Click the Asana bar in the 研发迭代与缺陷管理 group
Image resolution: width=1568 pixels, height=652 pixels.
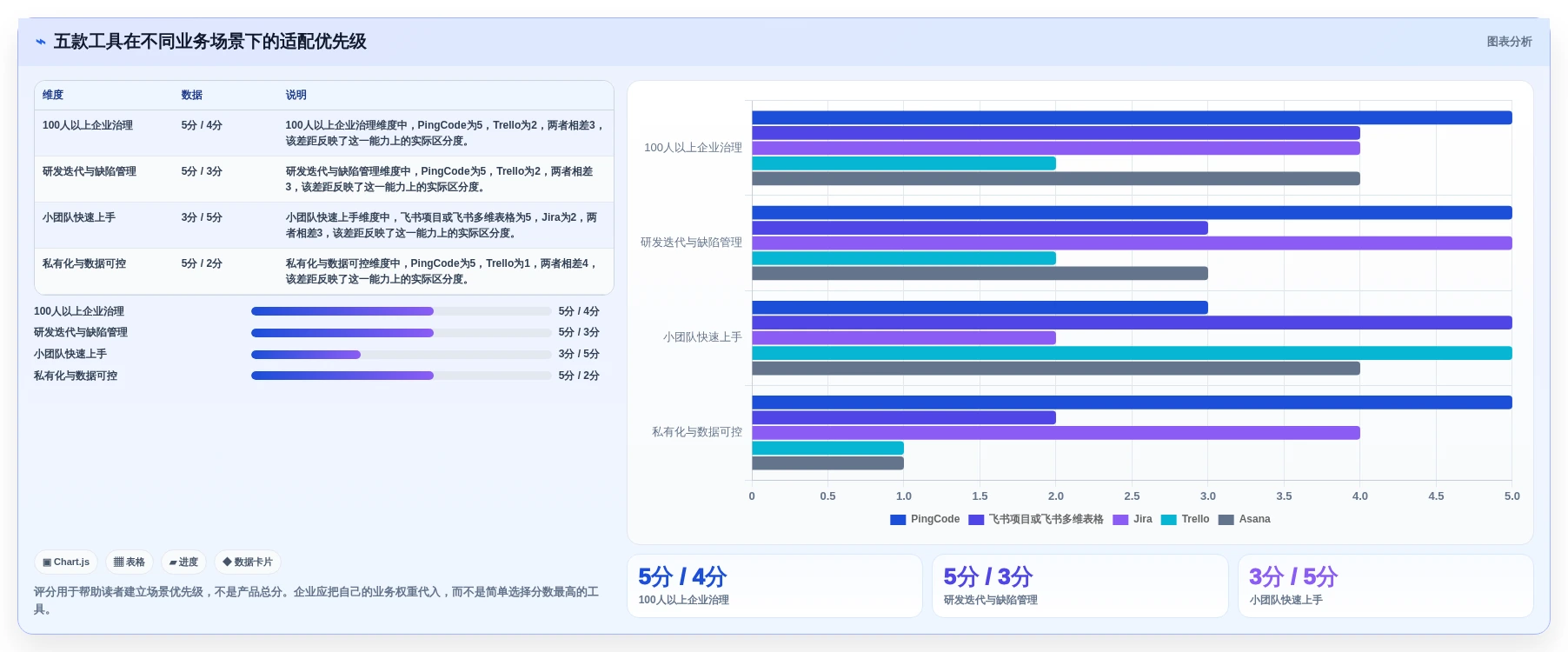(980, 273)
